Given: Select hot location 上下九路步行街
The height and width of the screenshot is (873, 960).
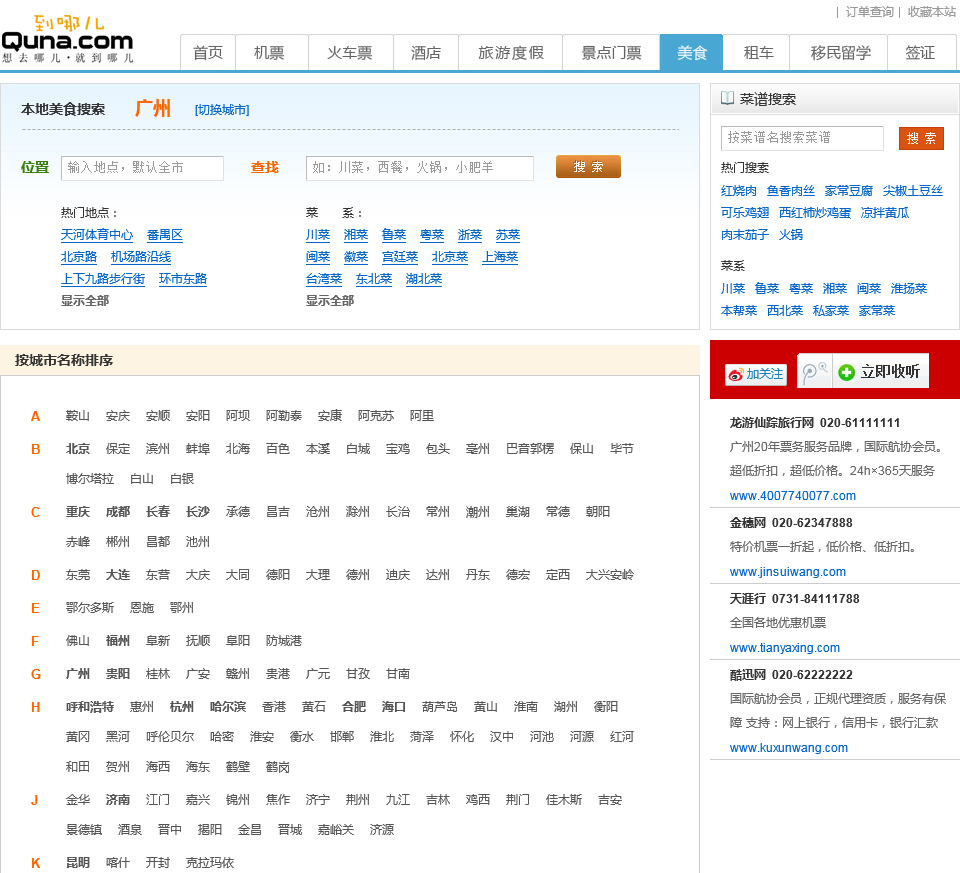Looking at the screenshot, I should click(103, 279).
